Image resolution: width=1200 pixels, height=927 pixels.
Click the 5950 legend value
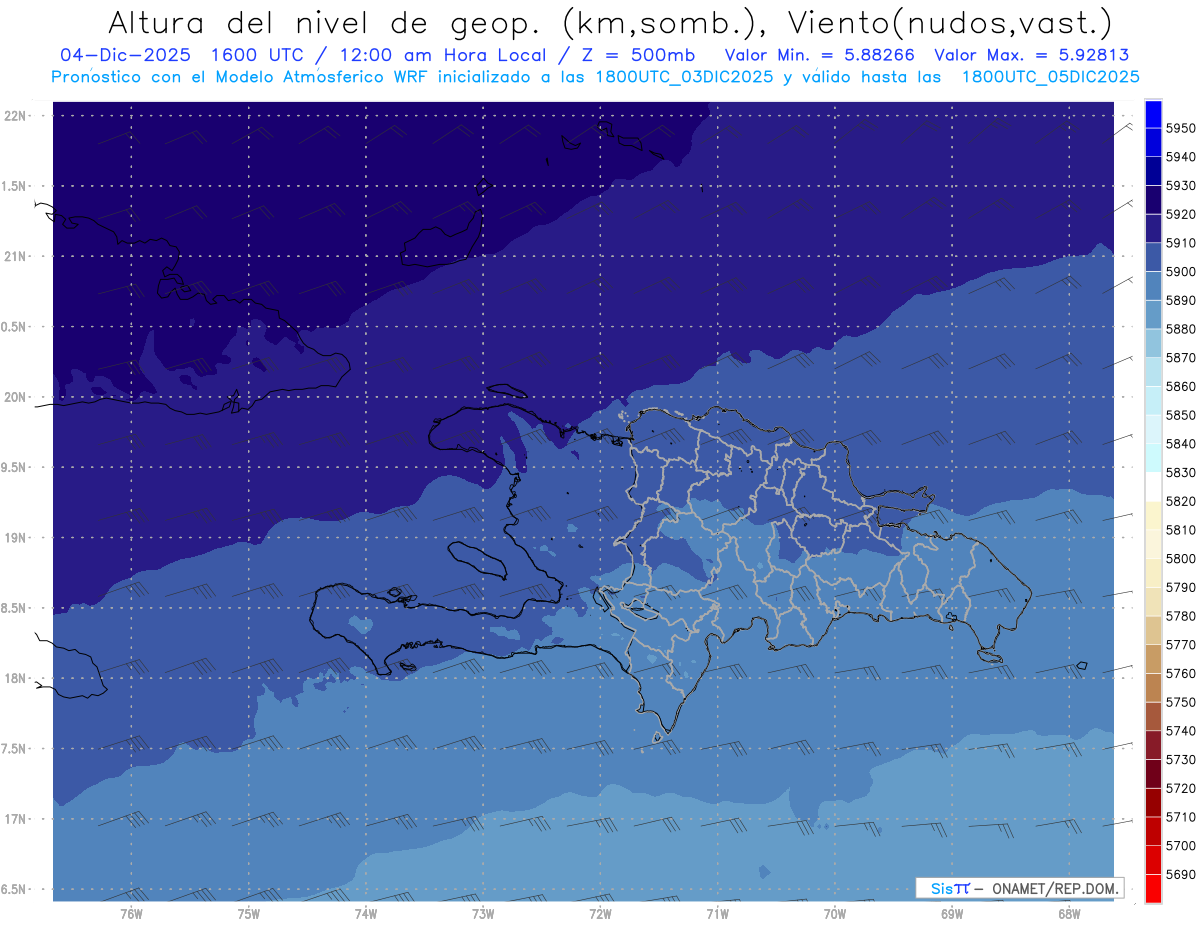point(1181,128)
